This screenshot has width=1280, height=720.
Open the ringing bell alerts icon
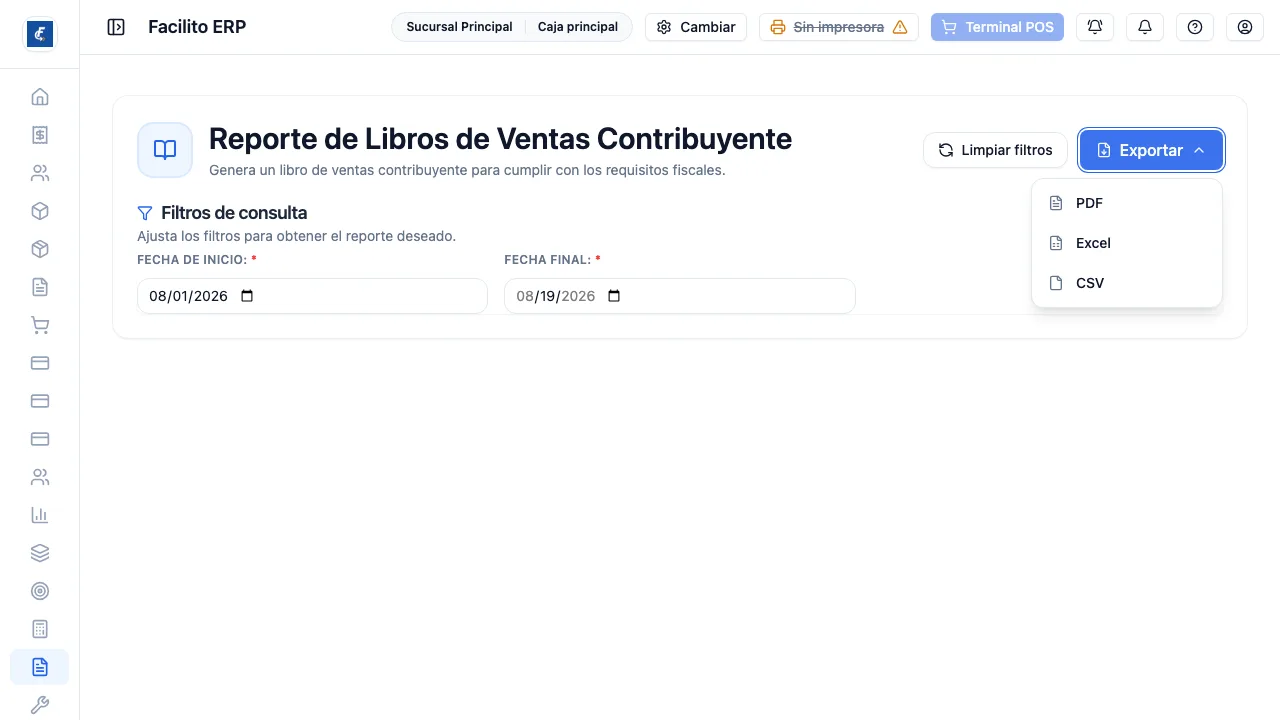pos(1095,27)
